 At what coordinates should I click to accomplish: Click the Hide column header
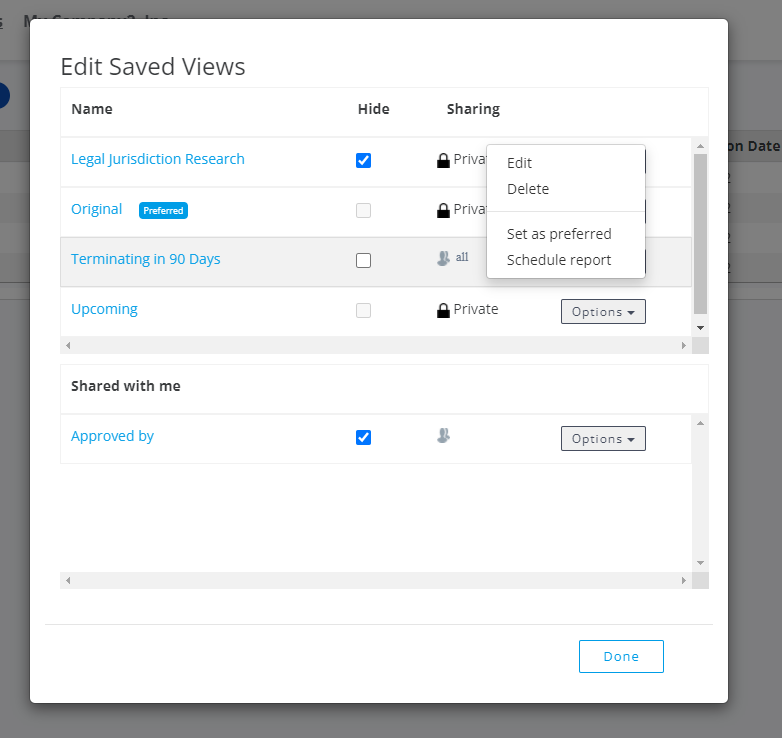374,109
